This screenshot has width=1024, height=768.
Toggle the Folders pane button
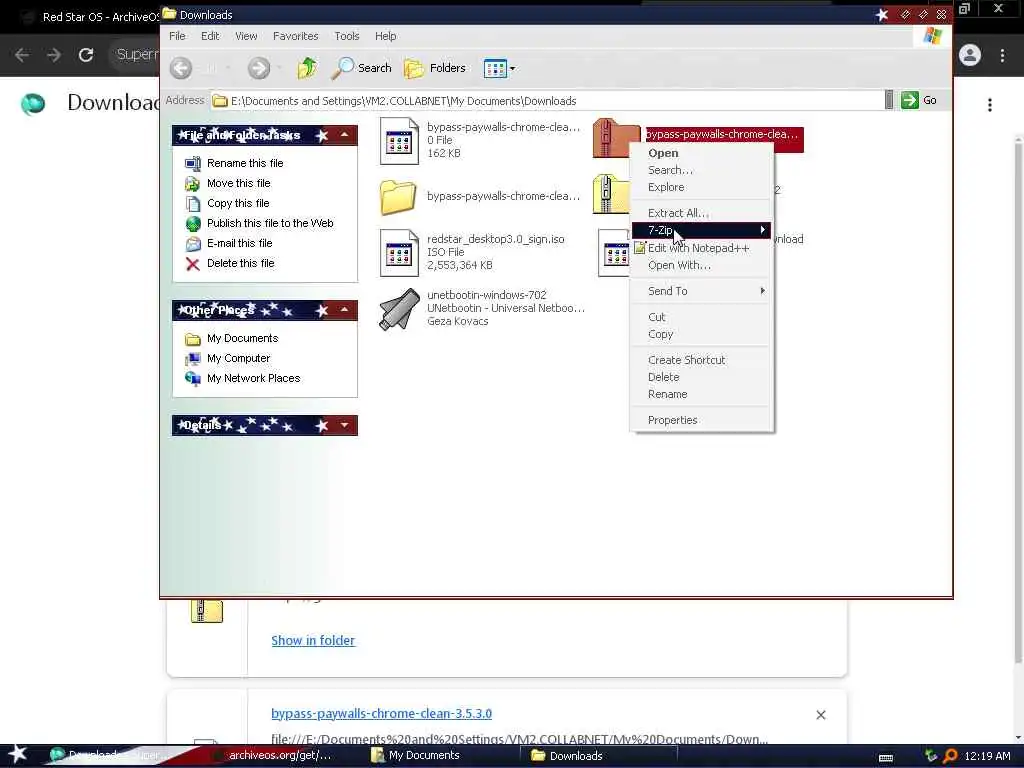click(435, 68)
